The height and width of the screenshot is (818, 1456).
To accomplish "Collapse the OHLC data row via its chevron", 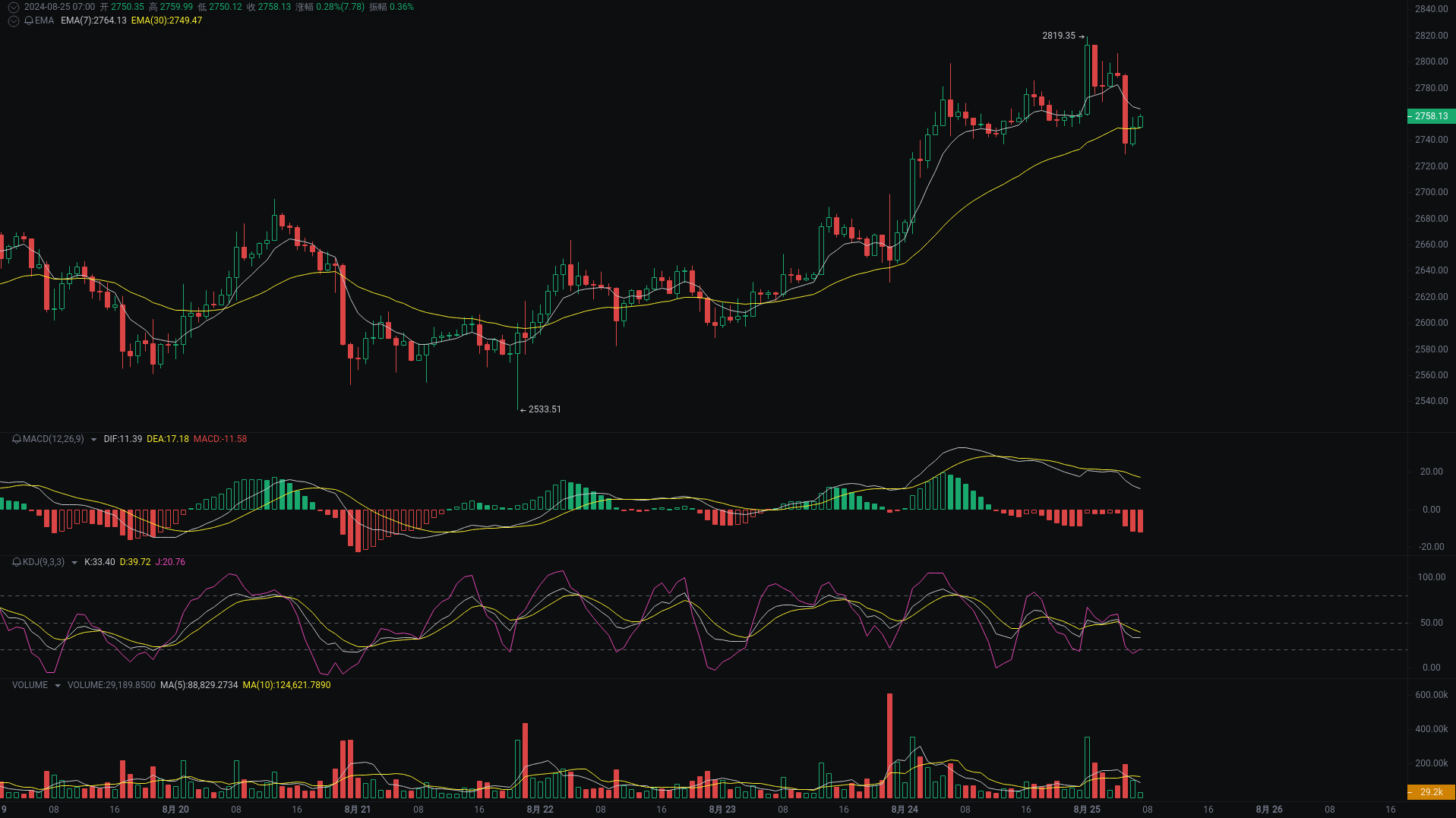I will pyautogui.click(x=12, y=6).
